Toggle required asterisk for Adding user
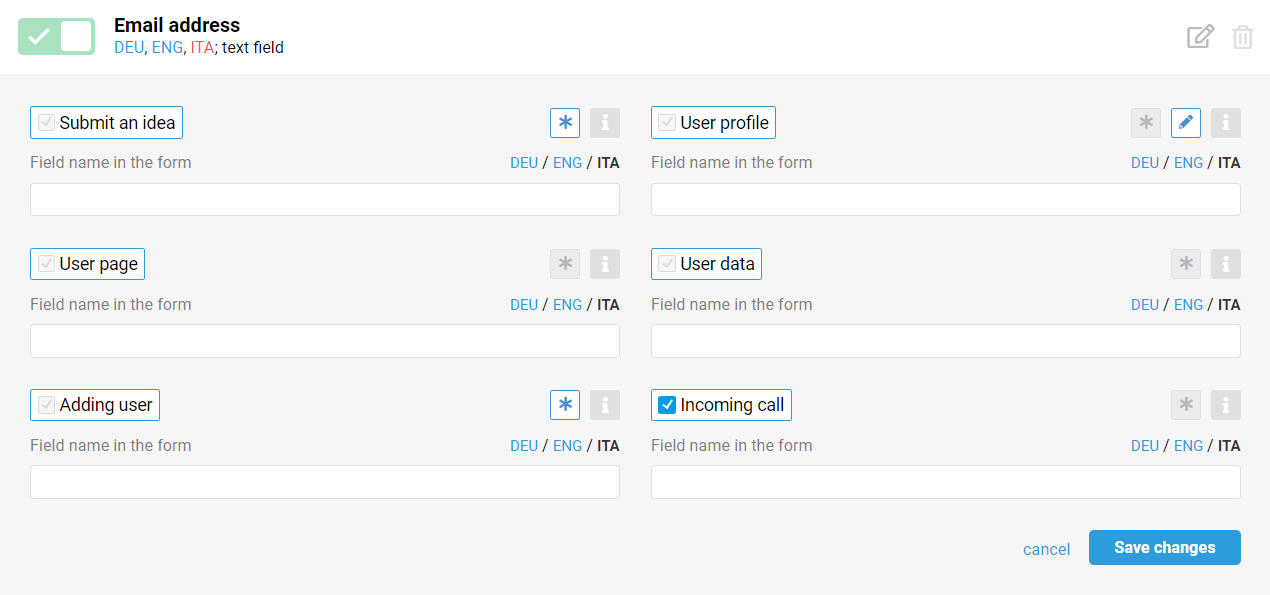1270x595 pixels. (565, 405)
